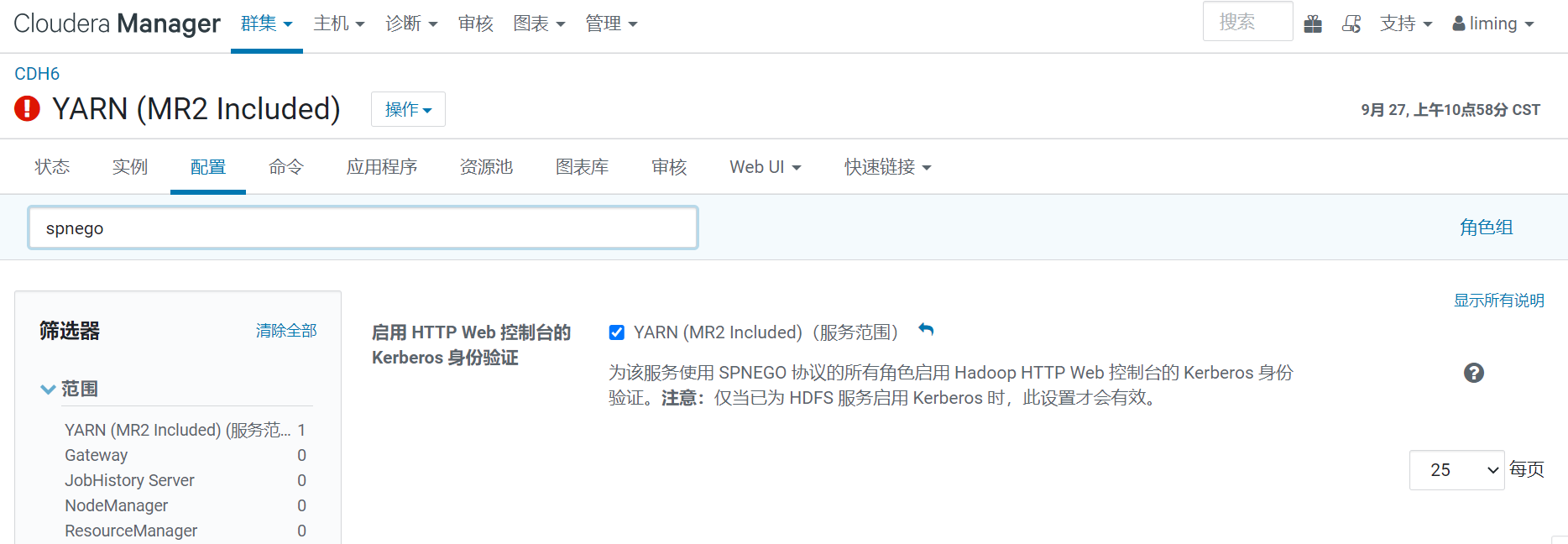Switch to the 资源池 tab

point(486,167)
